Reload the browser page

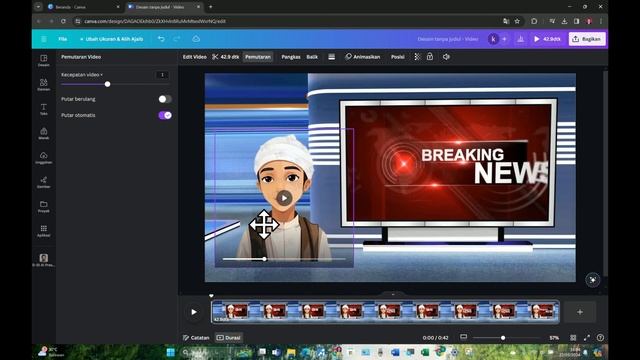coord(63,21)
